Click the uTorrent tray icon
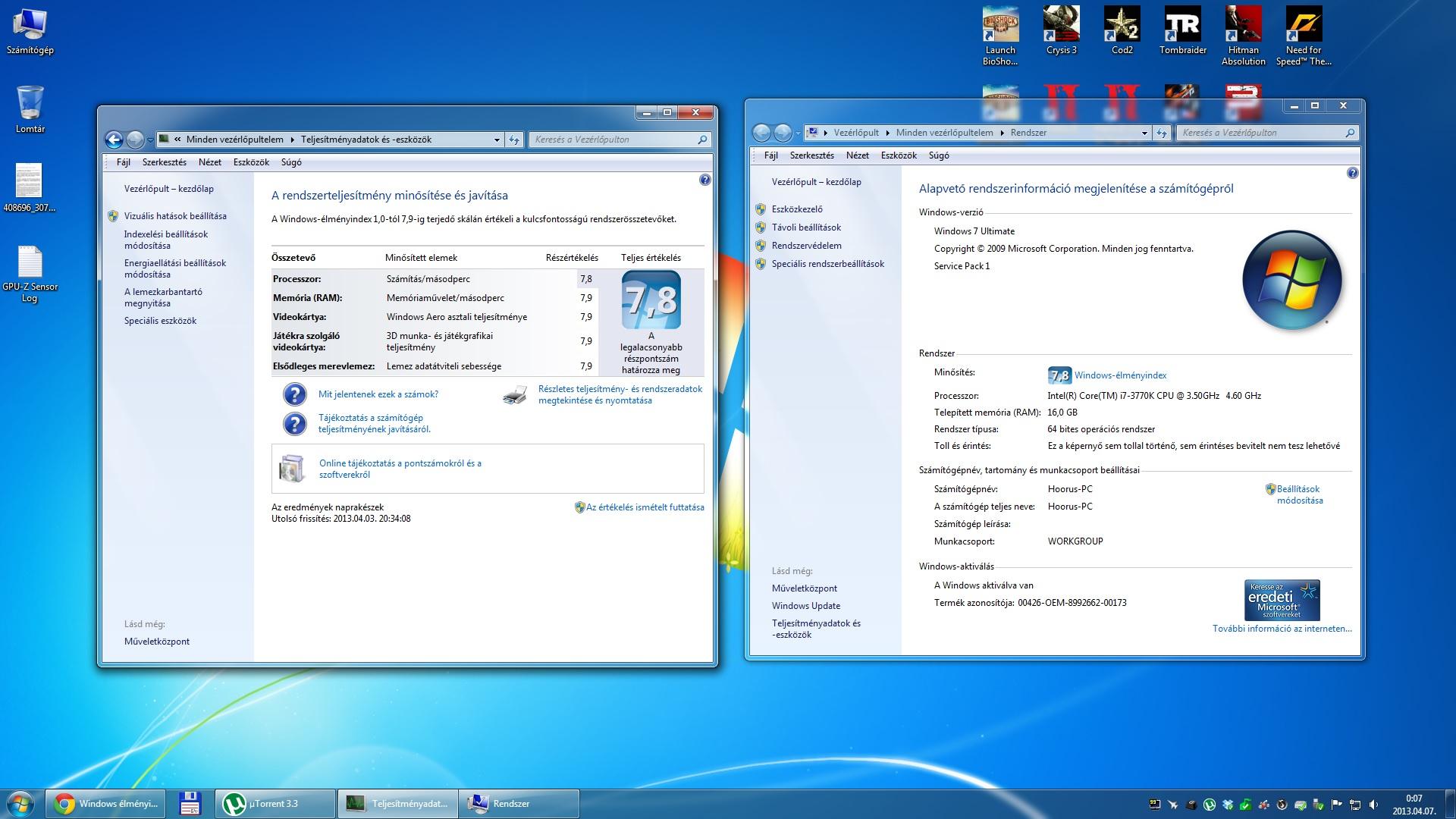The width and height of the screenshot is (1456, 819). (1210, 805)
